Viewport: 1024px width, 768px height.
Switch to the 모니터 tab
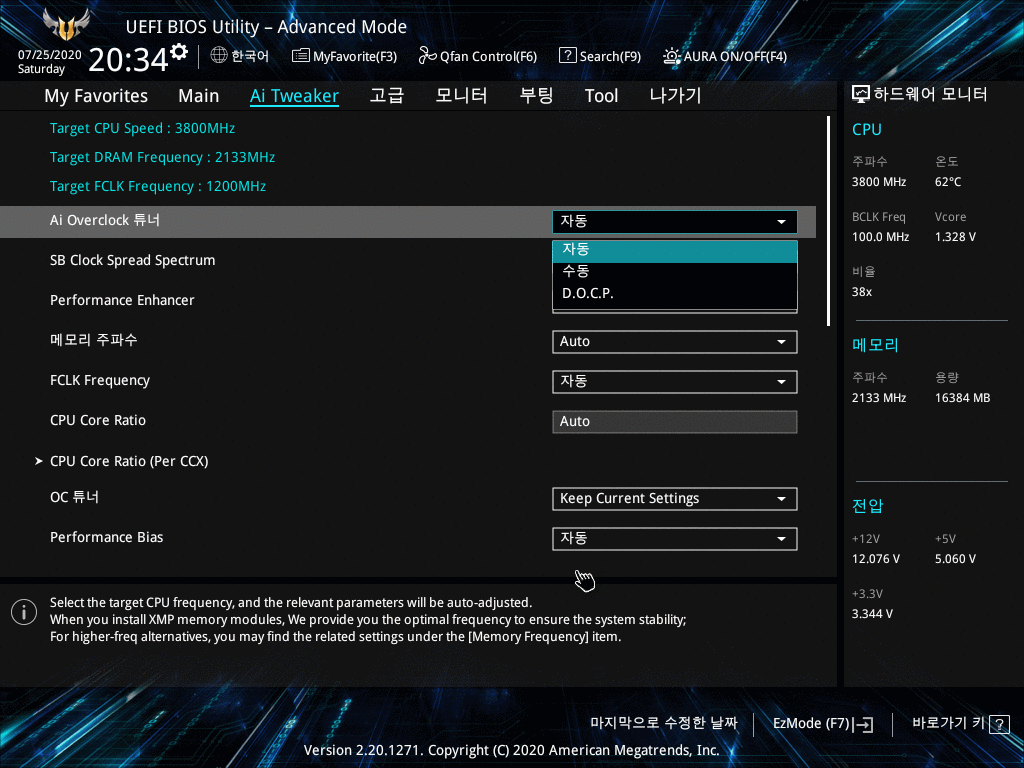(461, 95)
